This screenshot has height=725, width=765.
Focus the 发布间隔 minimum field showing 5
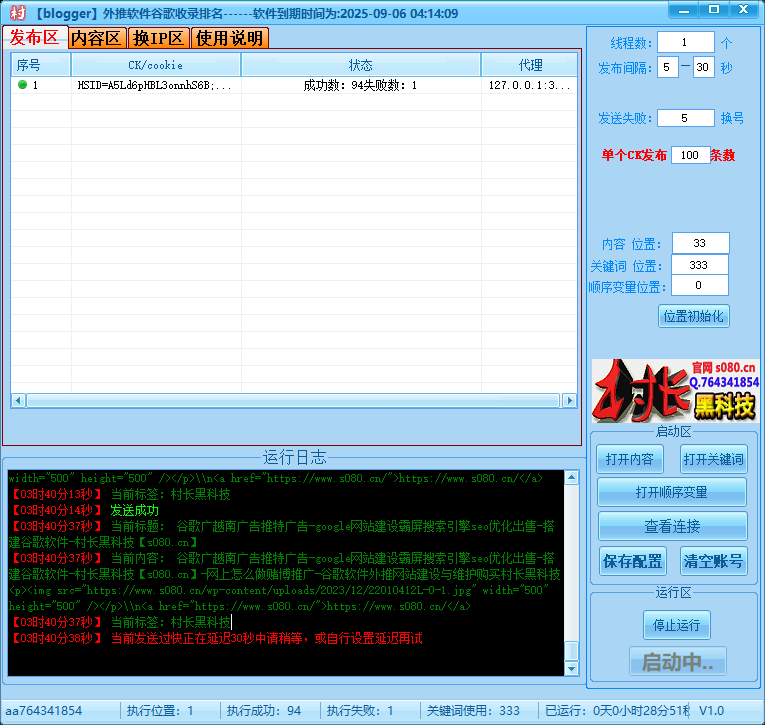tap(667, 67)
